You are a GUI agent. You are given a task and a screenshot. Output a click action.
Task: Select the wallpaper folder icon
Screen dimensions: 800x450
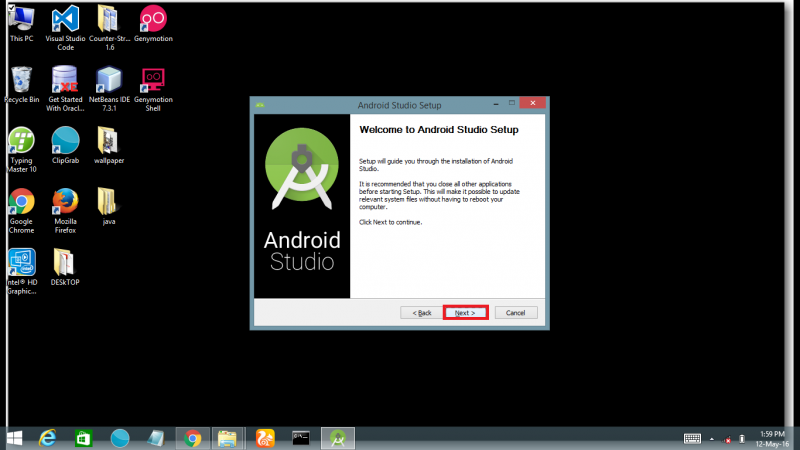[x=109, y=146]
